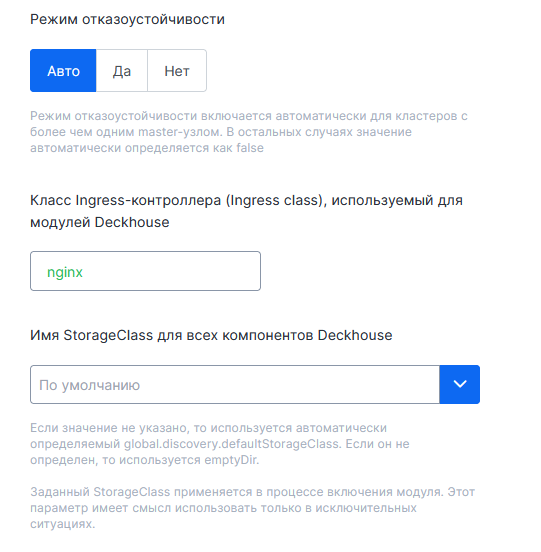Click the help text mentioning global.discovery.defaultStorageClass
541x552 pixels.
pyautogui.click(x=220, y=444)
